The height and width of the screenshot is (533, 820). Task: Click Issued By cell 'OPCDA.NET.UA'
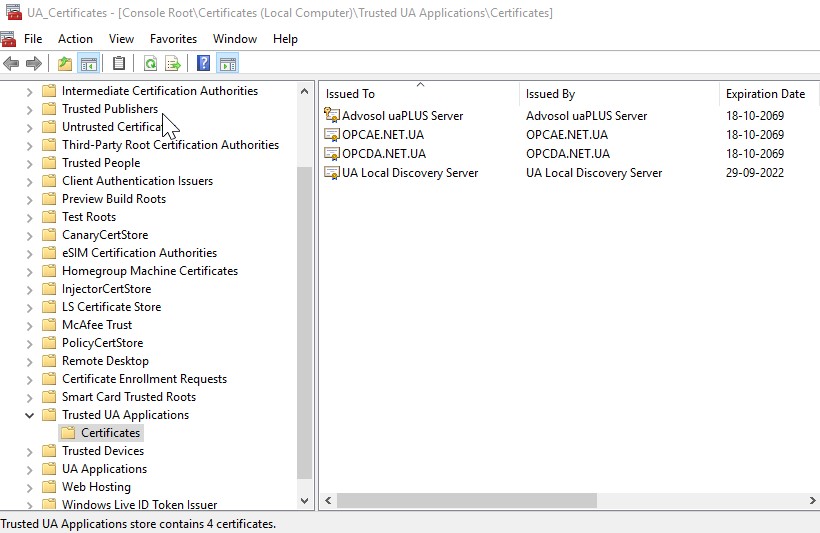click(568, 154)
